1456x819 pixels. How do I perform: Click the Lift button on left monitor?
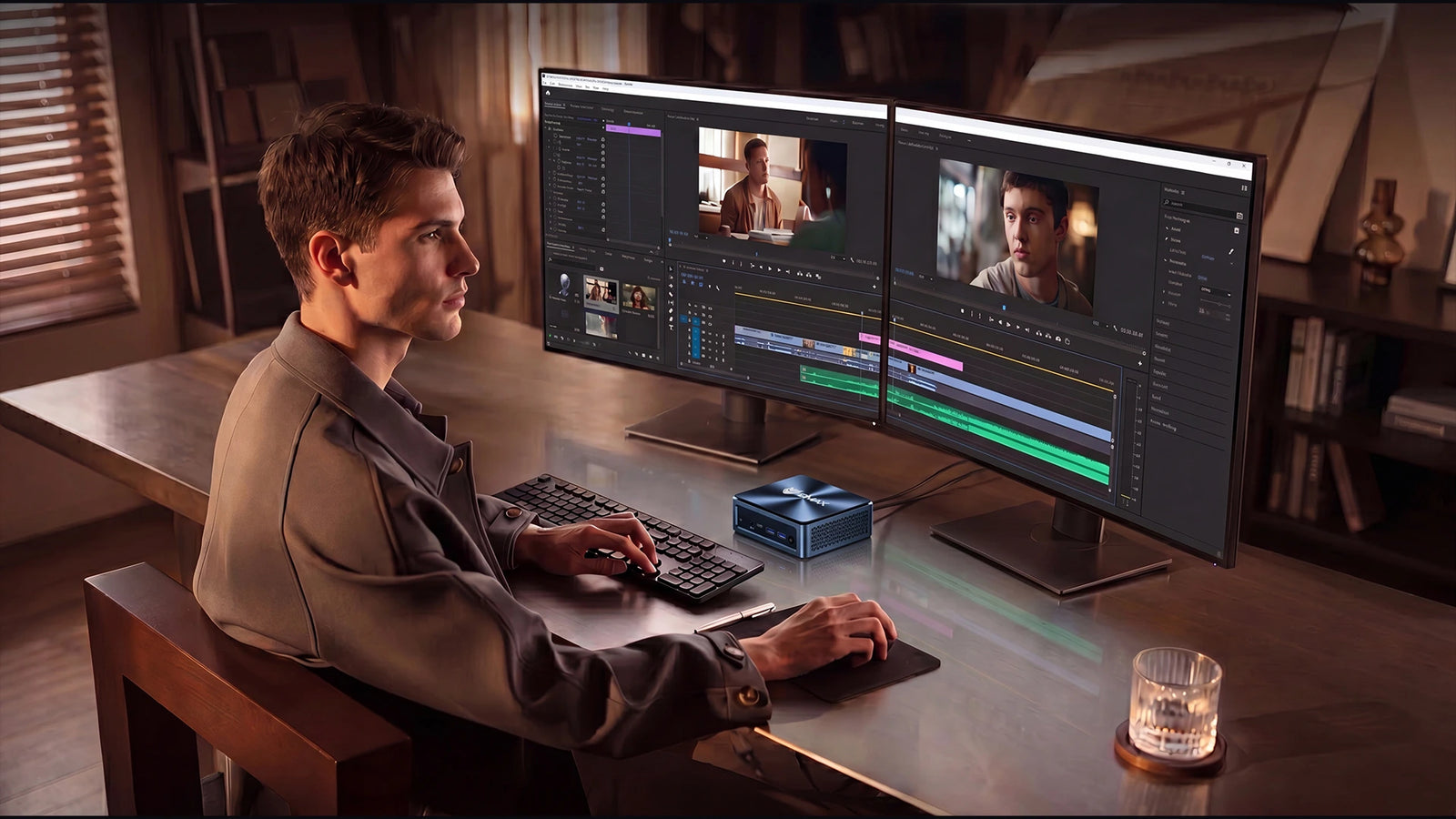coord(799,272)
